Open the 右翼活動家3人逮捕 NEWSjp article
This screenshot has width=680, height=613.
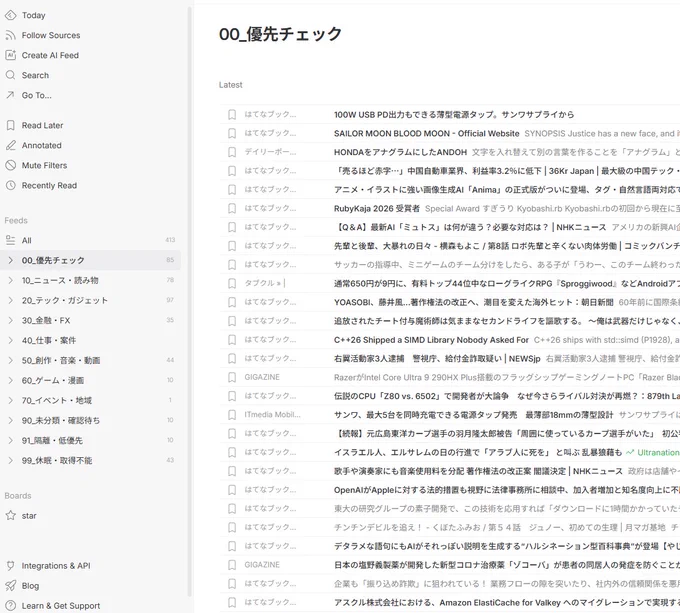pyautogui.click(x=437, y=359)
